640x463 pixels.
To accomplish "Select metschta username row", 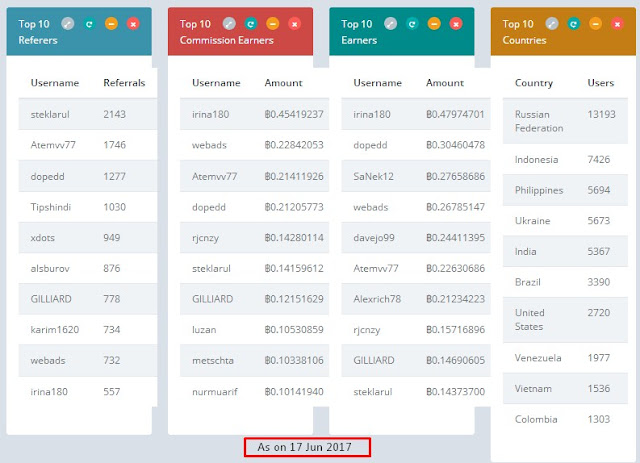I will (x=213, y=361).
